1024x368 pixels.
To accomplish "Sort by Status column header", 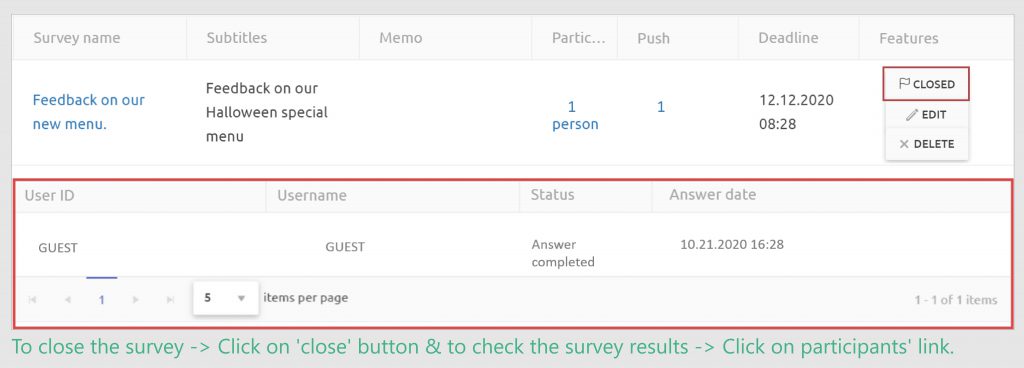I will click(x=552, y=194).
